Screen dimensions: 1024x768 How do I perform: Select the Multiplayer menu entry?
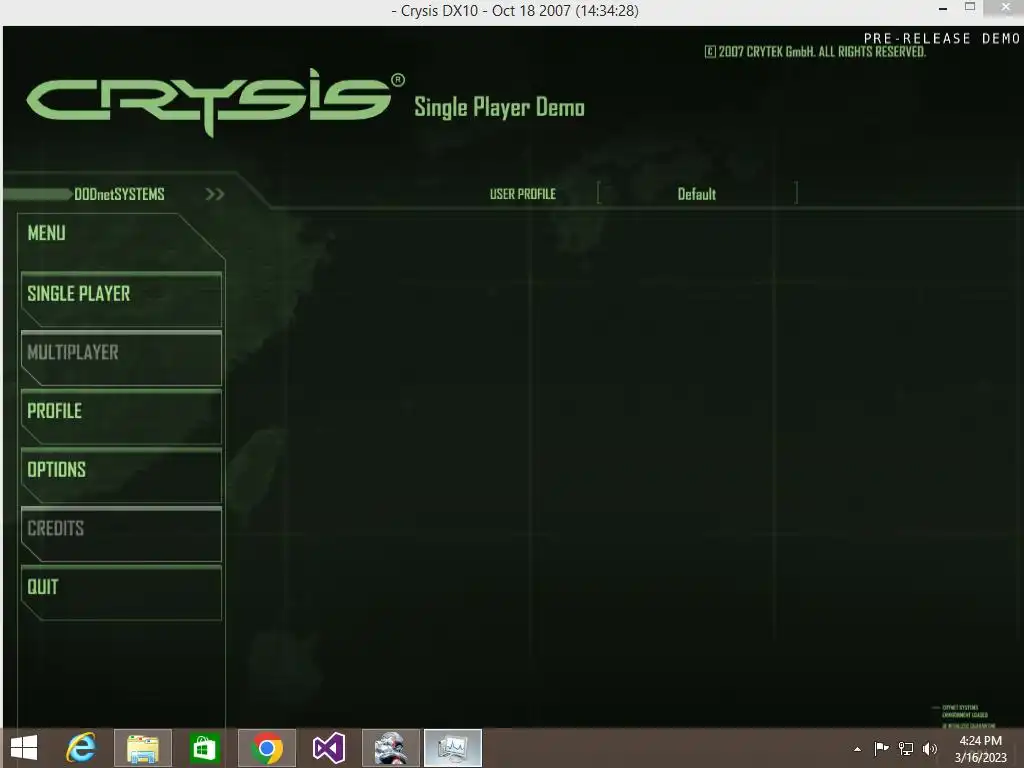[x=121, y=358]
